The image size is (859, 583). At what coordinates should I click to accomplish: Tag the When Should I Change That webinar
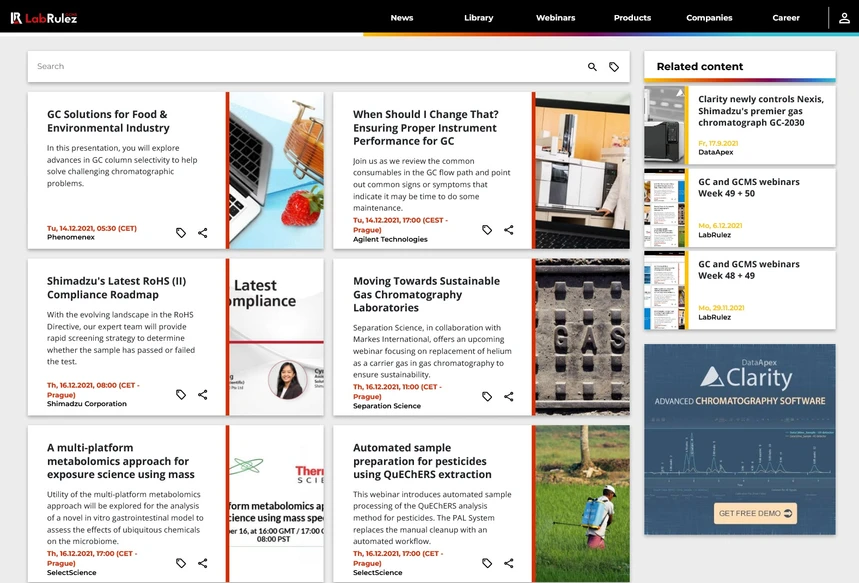(x=487, y=230)
